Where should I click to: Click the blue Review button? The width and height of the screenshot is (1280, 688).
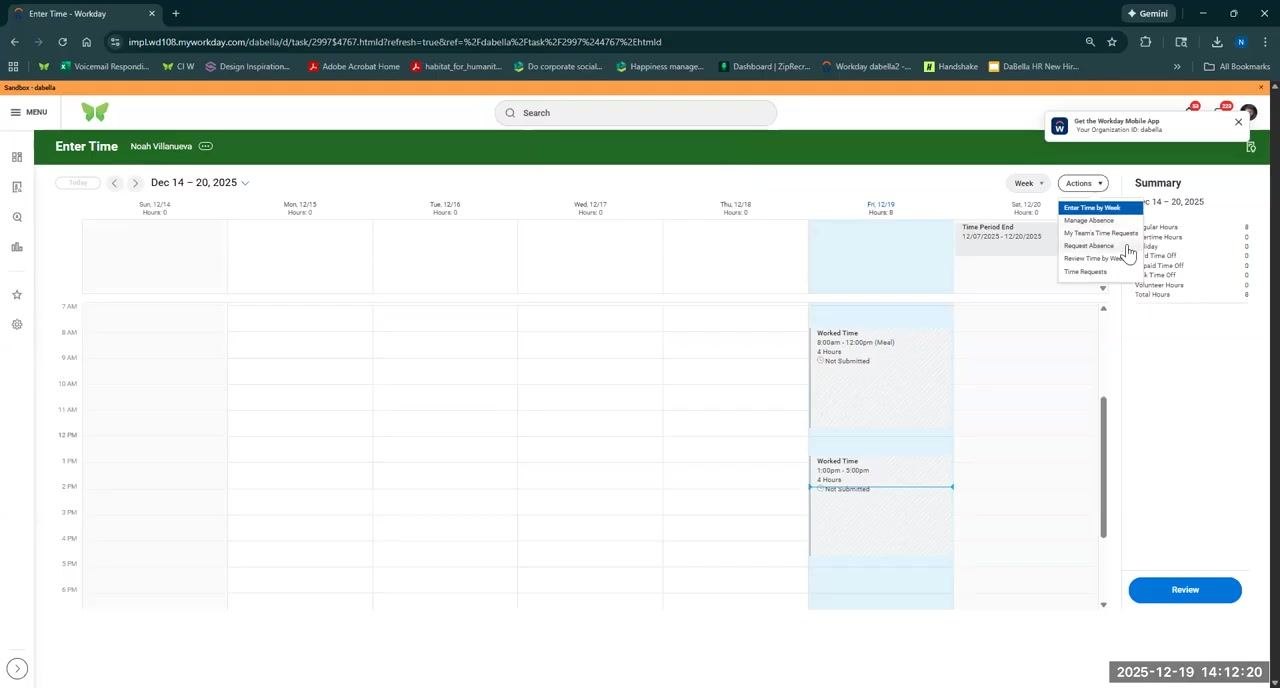pyautogui.click(x=1185, y=590)
